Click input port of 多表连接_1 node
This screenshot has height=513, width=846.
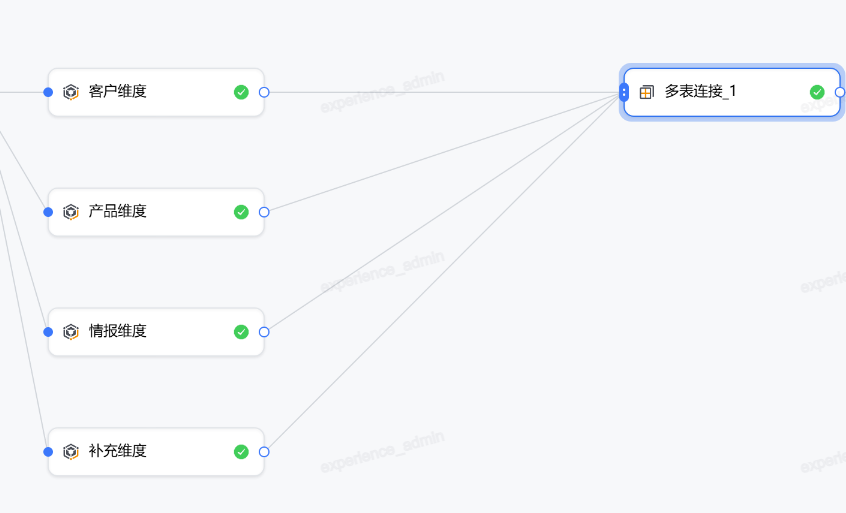click(x=624, y=92)
